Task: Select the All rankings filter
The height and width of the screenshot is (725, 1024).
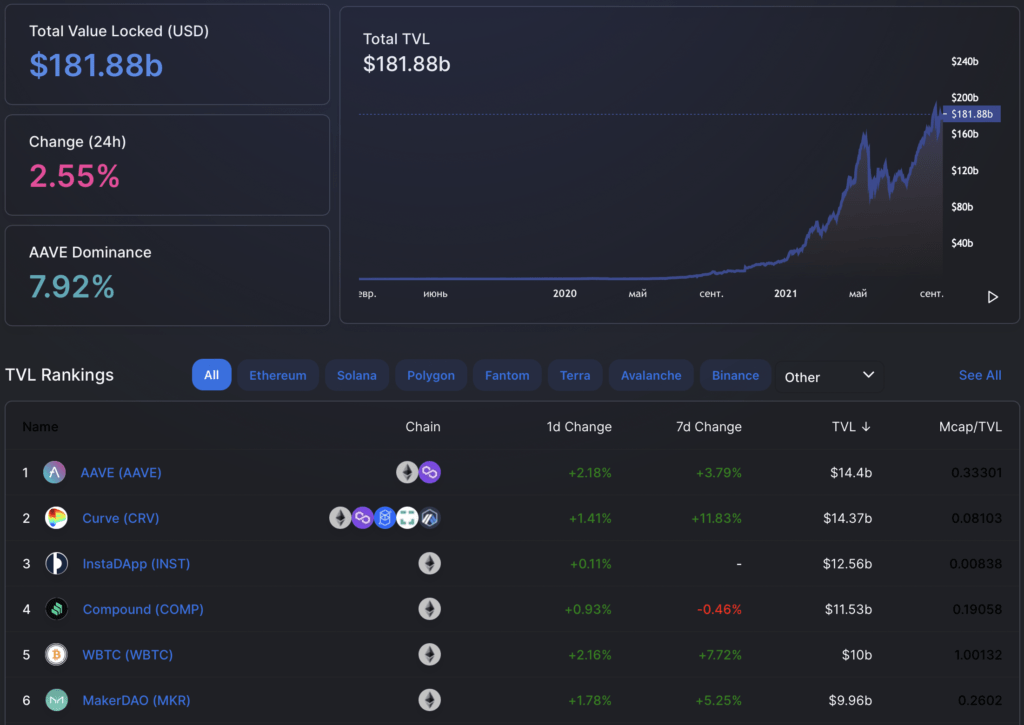Action: point(211,375)
